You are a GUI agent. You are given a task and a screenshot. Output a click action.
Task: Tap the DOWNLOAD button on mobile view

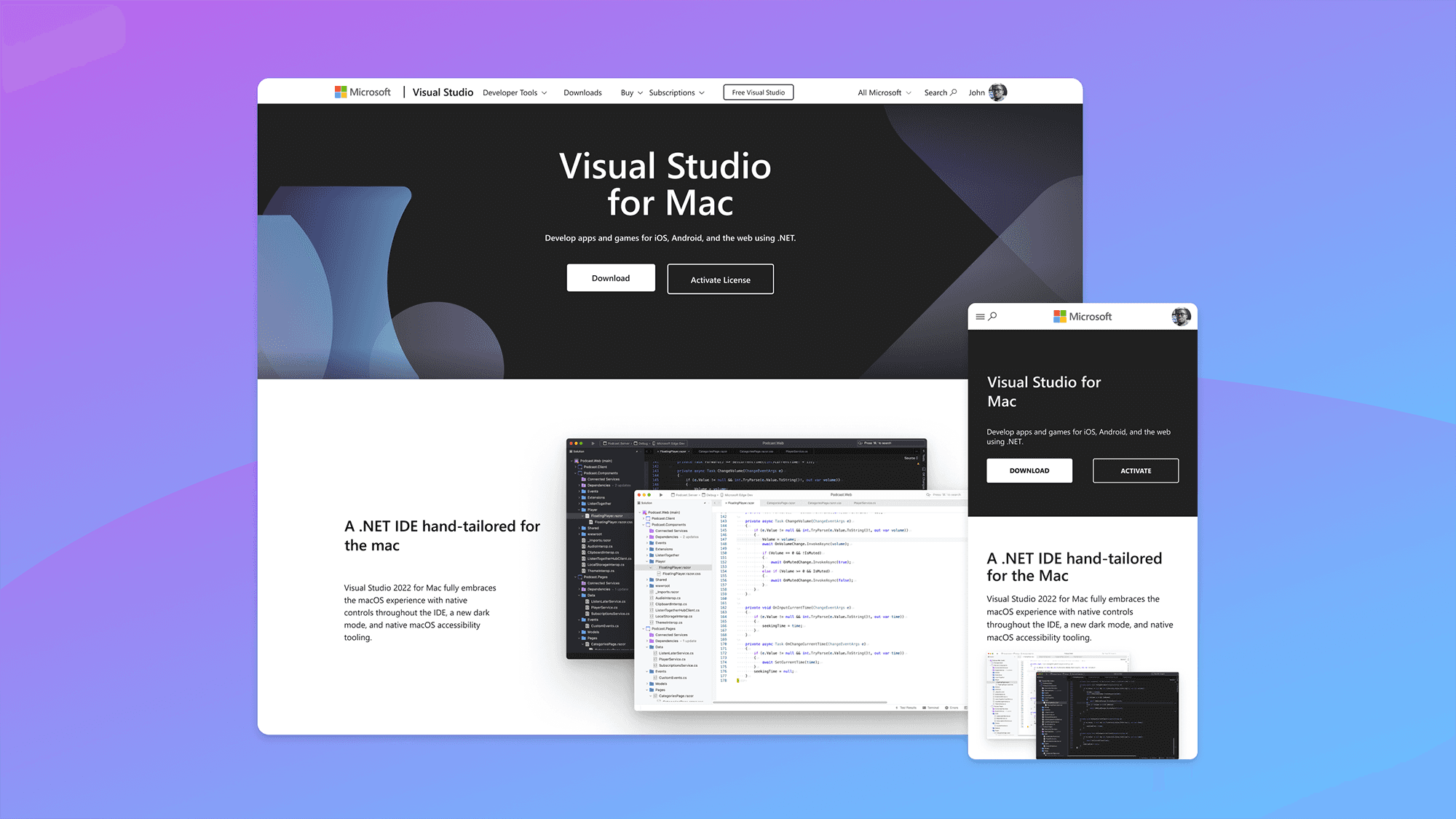click(x=1029, y=470)
